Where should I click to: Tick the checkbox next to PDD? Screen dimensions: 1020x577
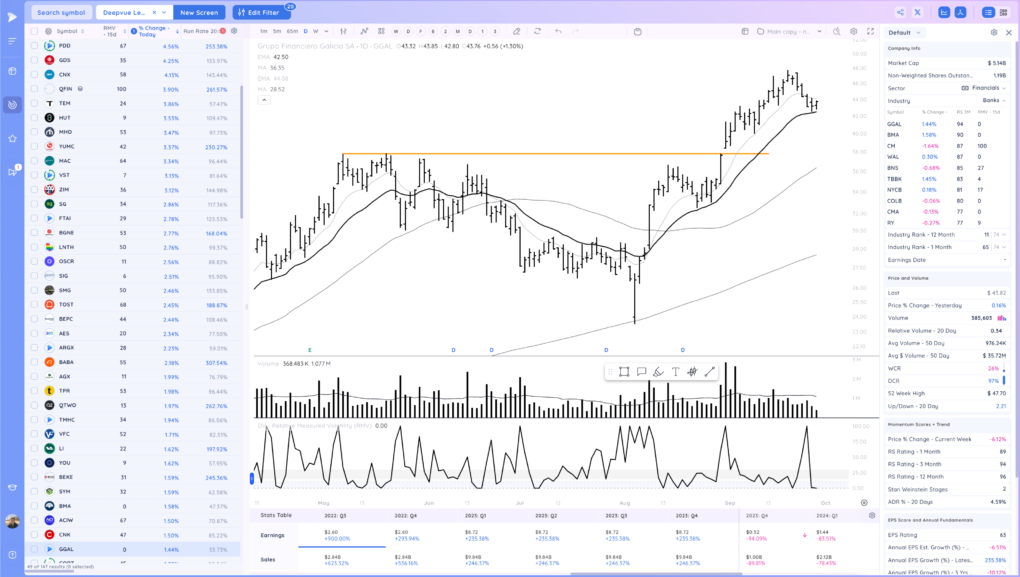coord(34,46)
